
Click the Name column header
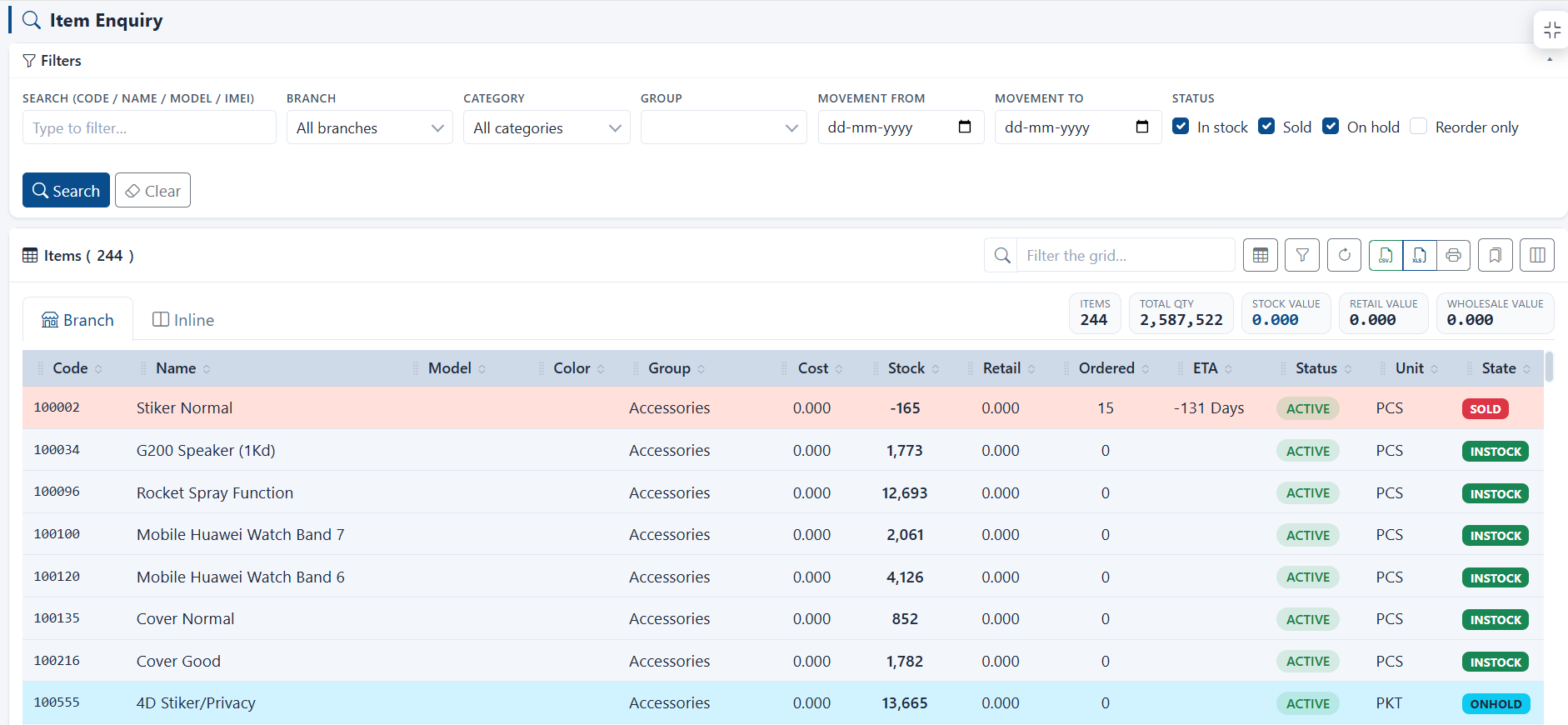click(x=176, y=368)
